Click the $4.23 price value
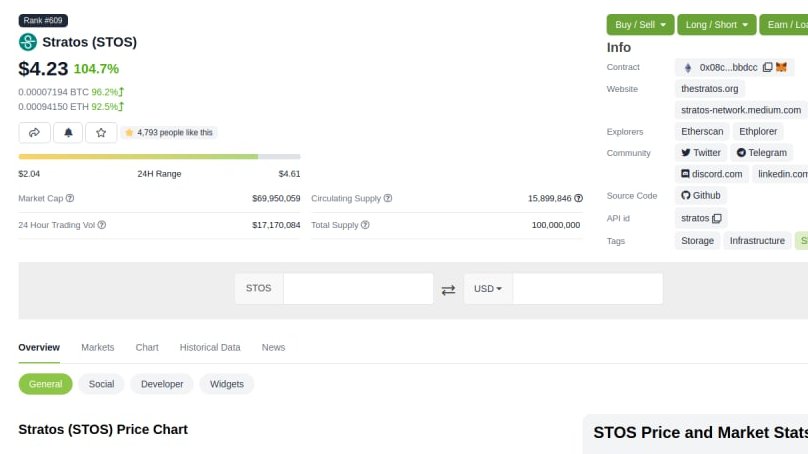This screenshot has height=454, width=808. click(43, 69)
